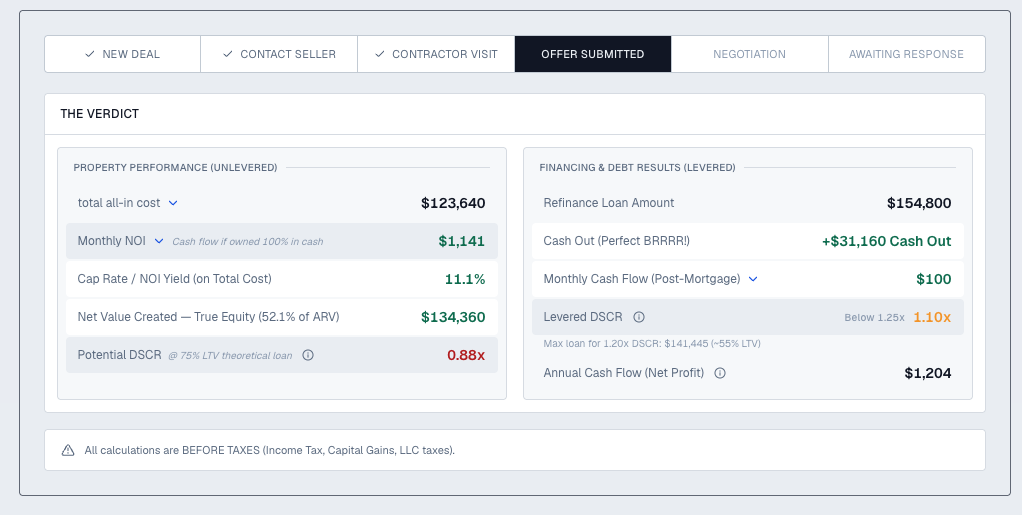This screenshot has width=1022, height=515.
Task: Click the 'Levered DSCR' label
Action: click(583, 317)
